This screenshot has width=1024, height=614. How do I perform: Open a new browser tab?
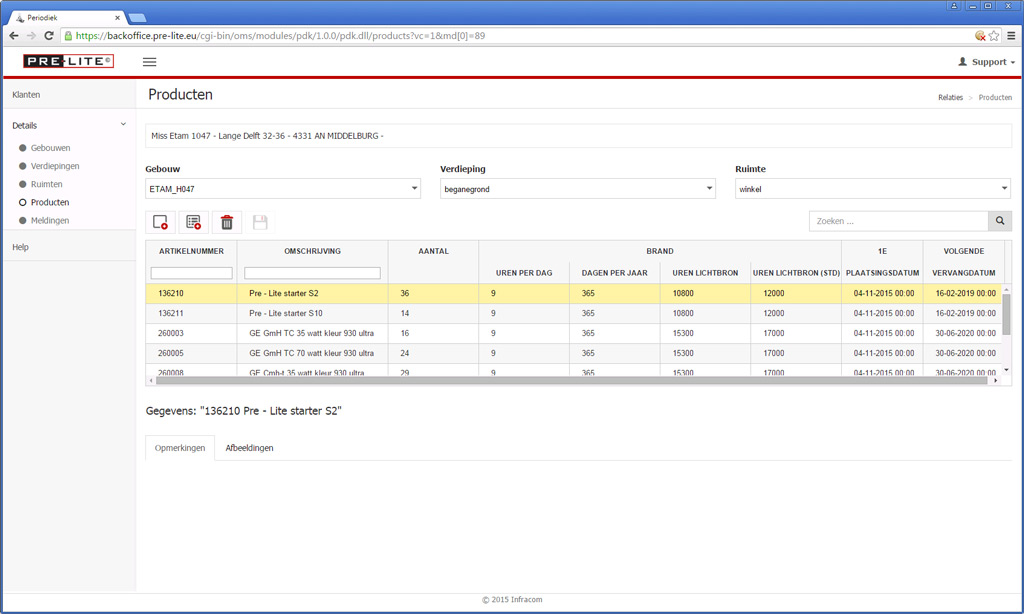pyautogui.click(x=137, y=18)
